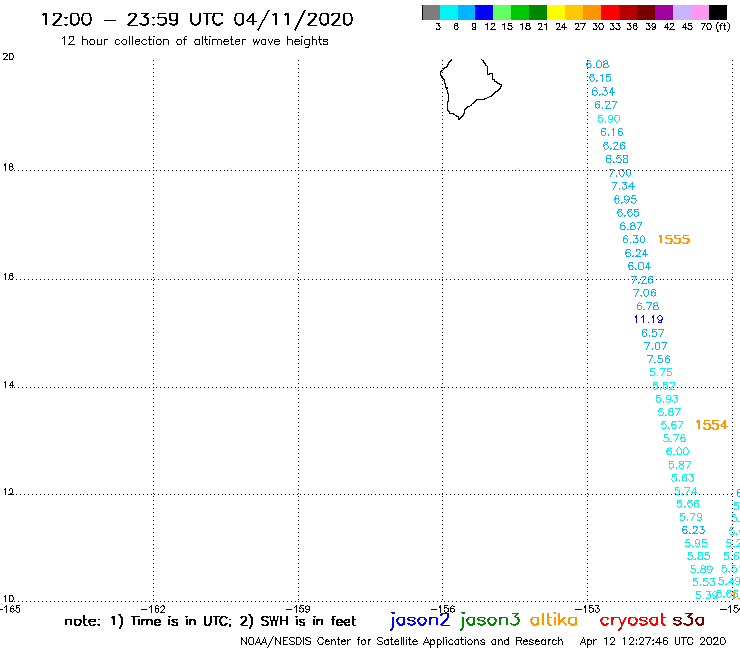Click the 14 latitude axis label
Image resolution: width=740 pixels, height=650 pixels.
point(8,385)
